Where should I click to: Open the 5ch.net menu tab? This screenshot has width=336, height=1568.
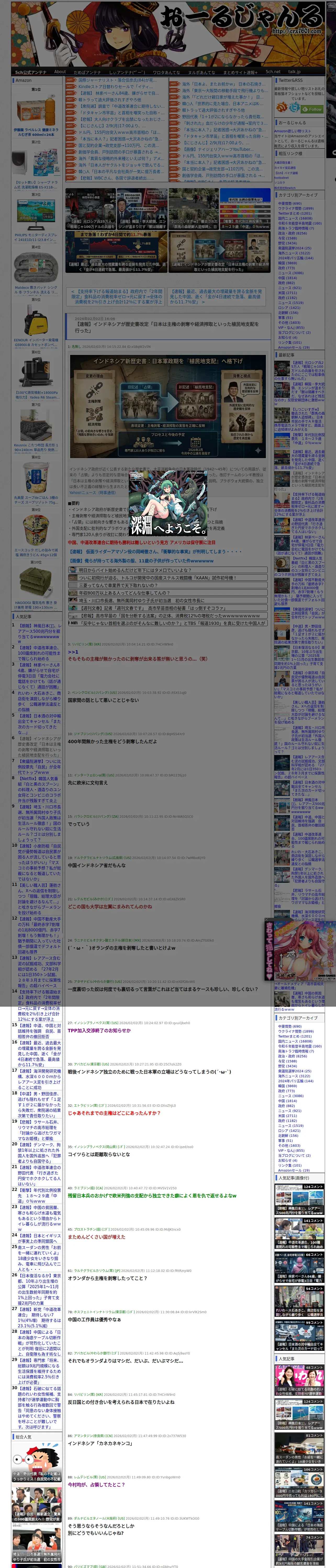[x=273, y=72]
